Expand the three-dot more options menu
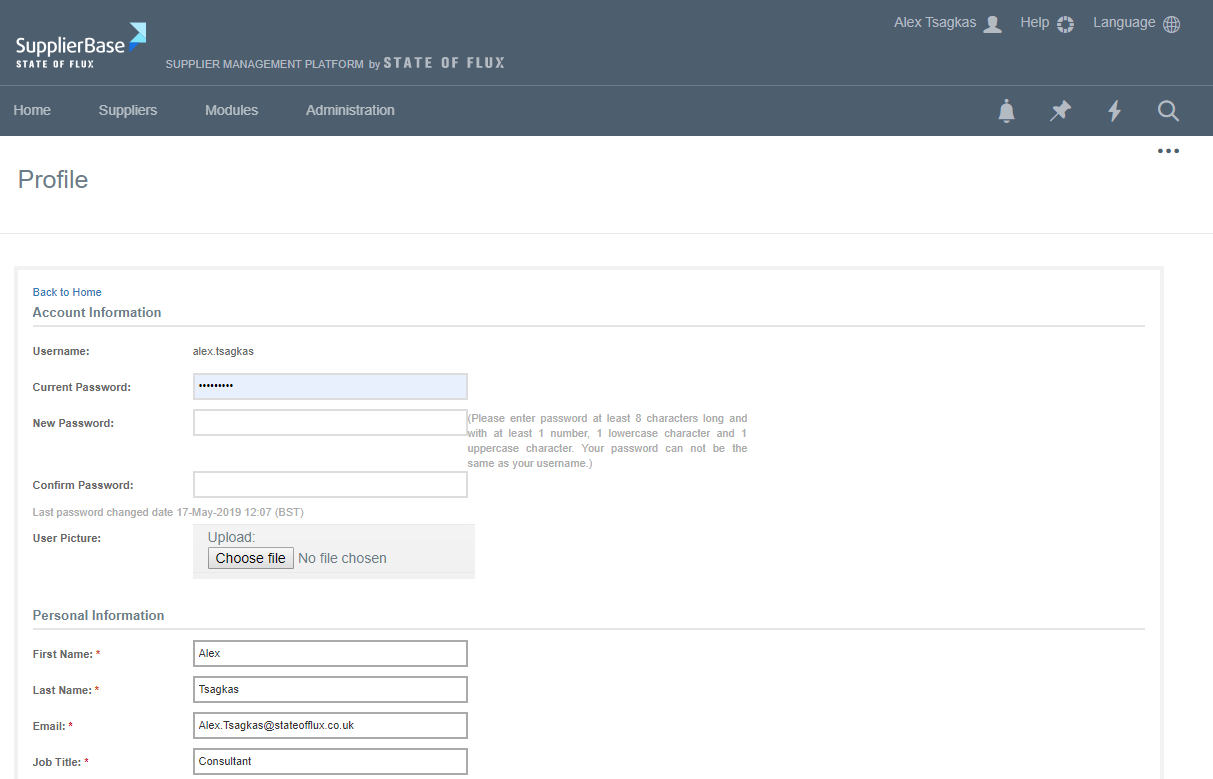The height and width of the screenshot is (779, 1213). coord(1168,151)
